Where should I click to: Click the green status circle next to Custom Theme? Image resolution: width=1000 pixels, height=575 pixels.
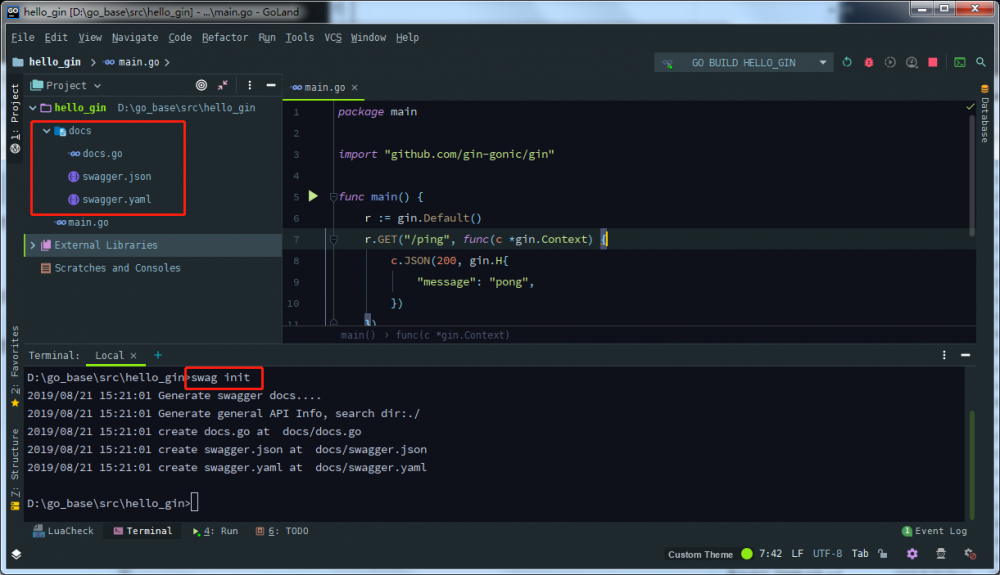(x=747, y=553)
